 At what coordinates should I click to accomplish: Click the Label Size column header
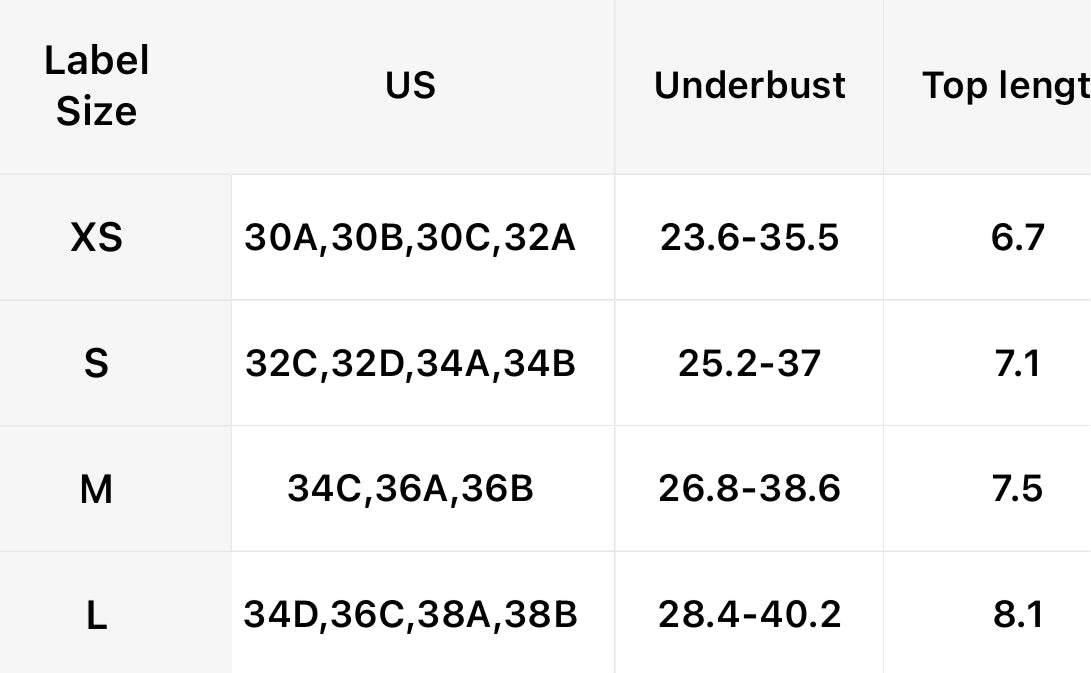96,86
